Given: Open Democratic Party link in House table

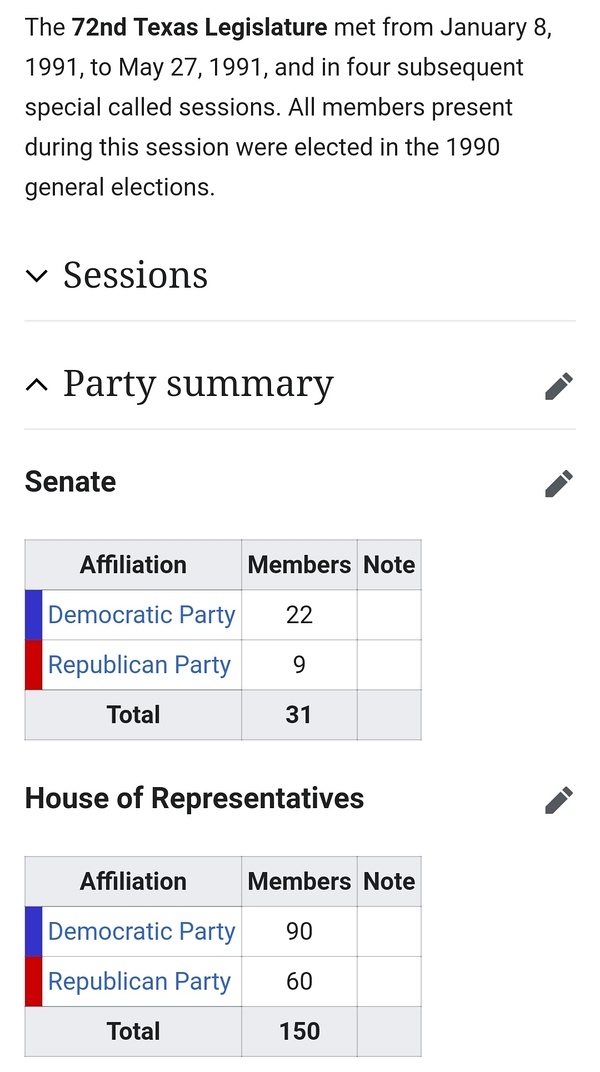Looking at the screenshot, I should pyautogui.click(x=141, y=932).
